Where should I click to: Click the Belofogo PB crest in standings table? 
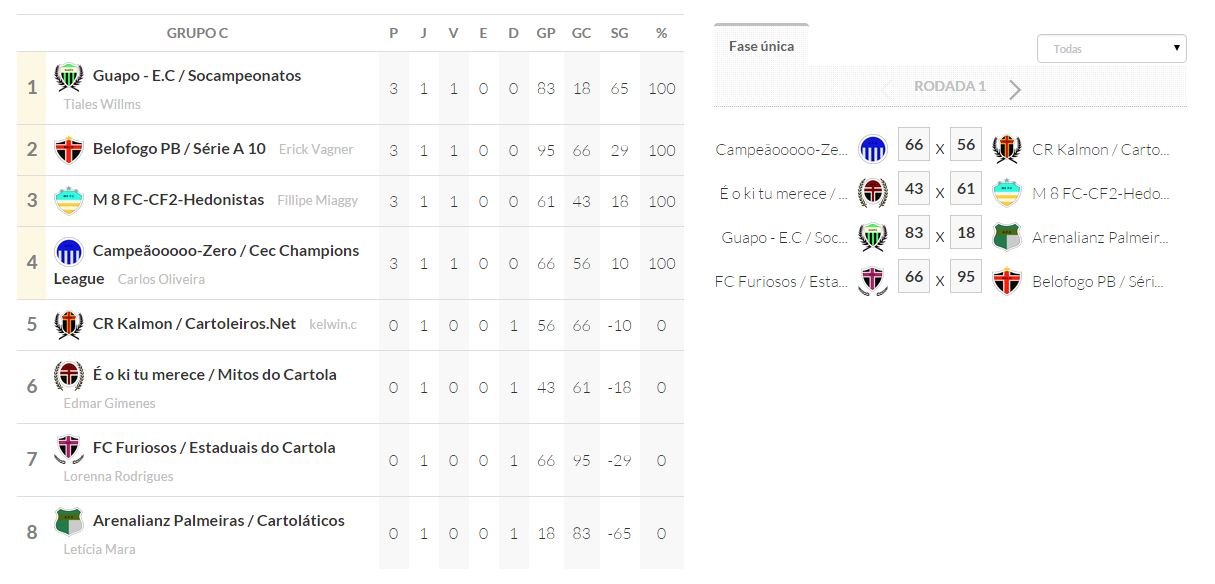pyautogui.click(x=68, y=149)
